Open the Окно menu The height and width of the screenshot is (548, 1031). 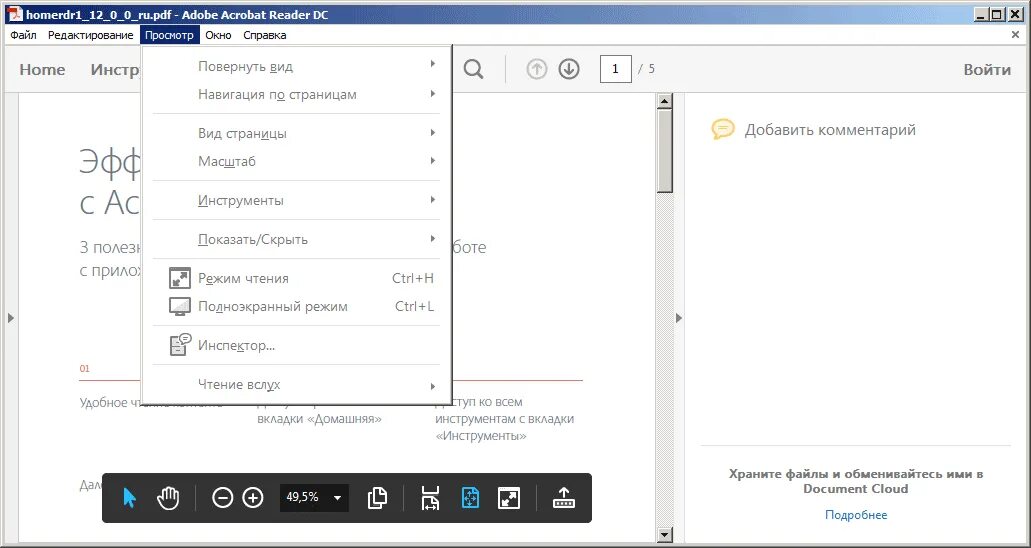pos(218,35)
